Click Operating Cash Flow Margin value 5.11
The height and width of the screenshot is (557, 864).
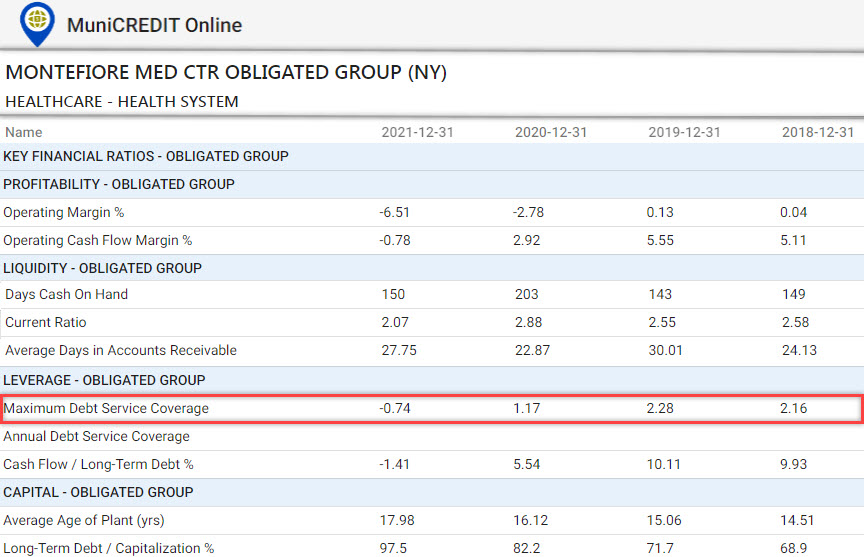point(793,241)
